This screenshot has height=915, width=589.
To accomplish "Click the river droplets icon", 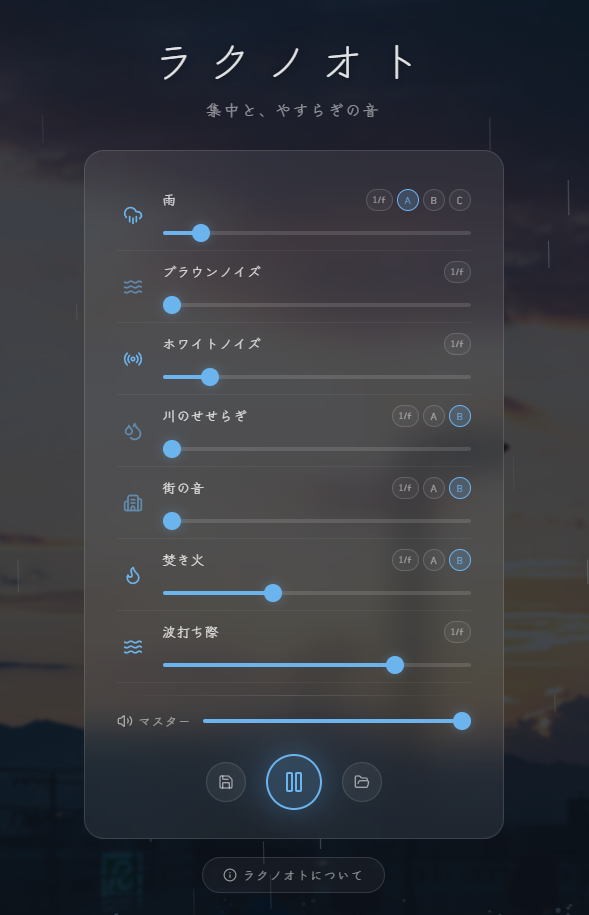I will click(133, 431).
